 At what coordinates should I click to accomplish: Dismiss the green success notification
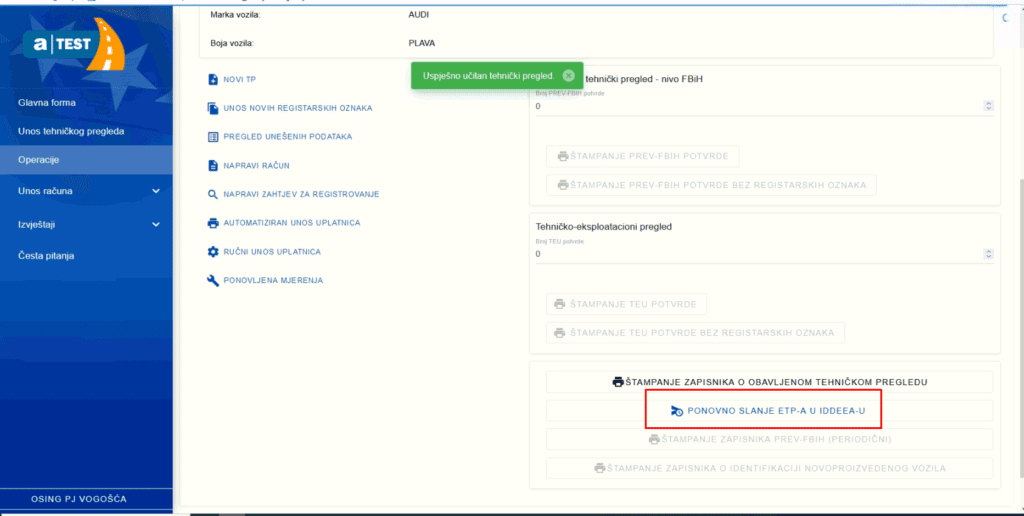click(x=568, y=75)
